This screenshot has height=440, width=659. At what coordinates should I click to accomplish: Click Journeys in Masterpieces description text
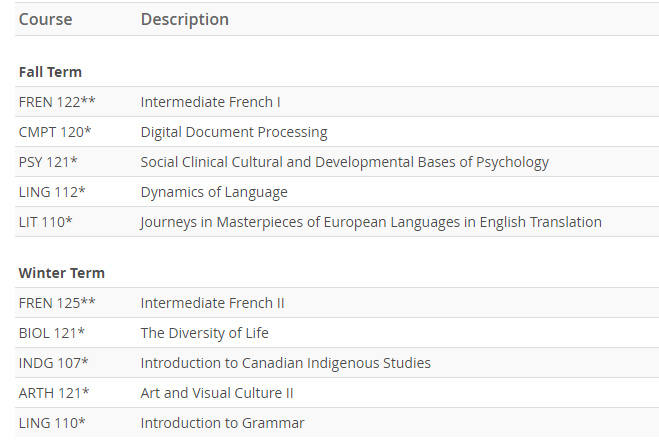(x=370, y=222)
